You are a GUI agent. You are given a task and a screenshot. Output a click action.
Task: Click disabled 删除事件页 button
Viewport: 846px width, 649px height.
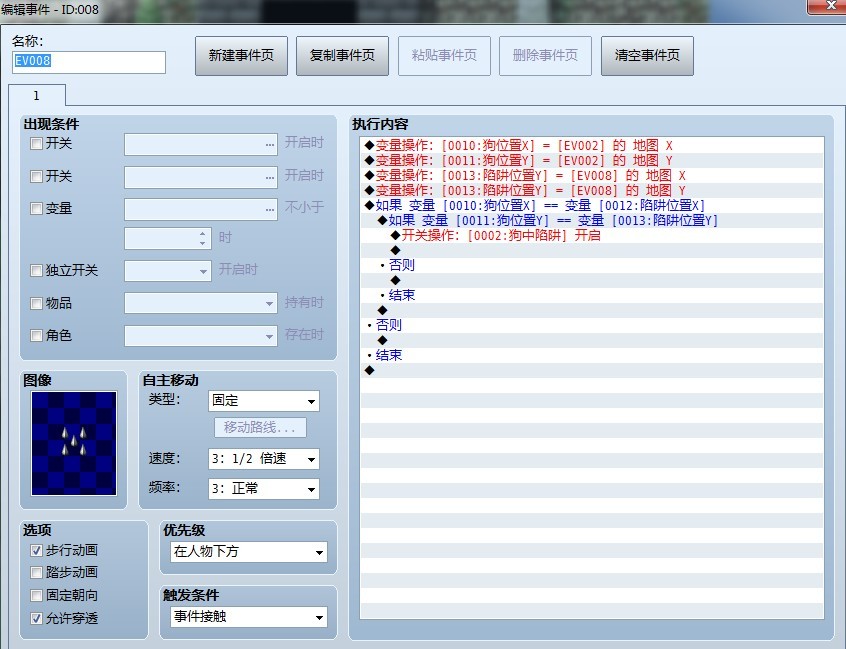click(545, 56)
